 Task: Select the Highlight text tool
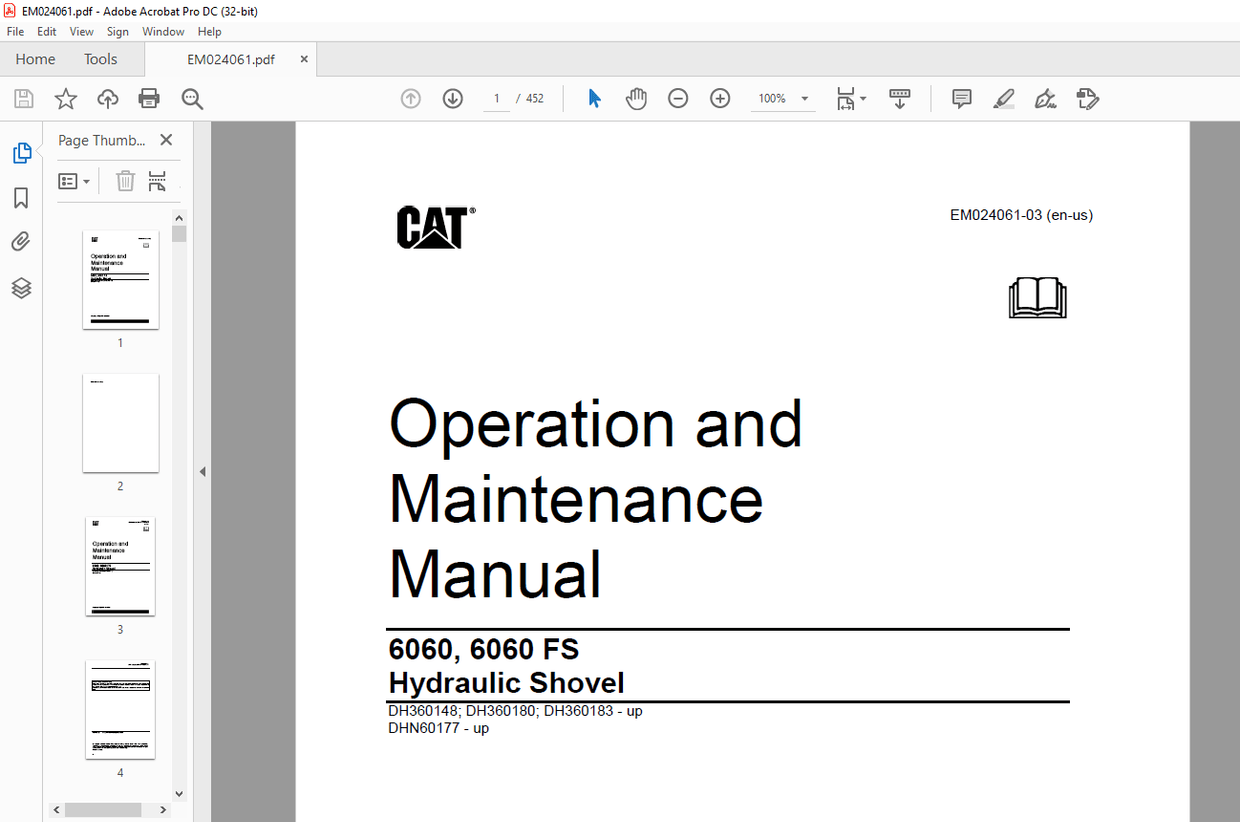[1003, 98]
